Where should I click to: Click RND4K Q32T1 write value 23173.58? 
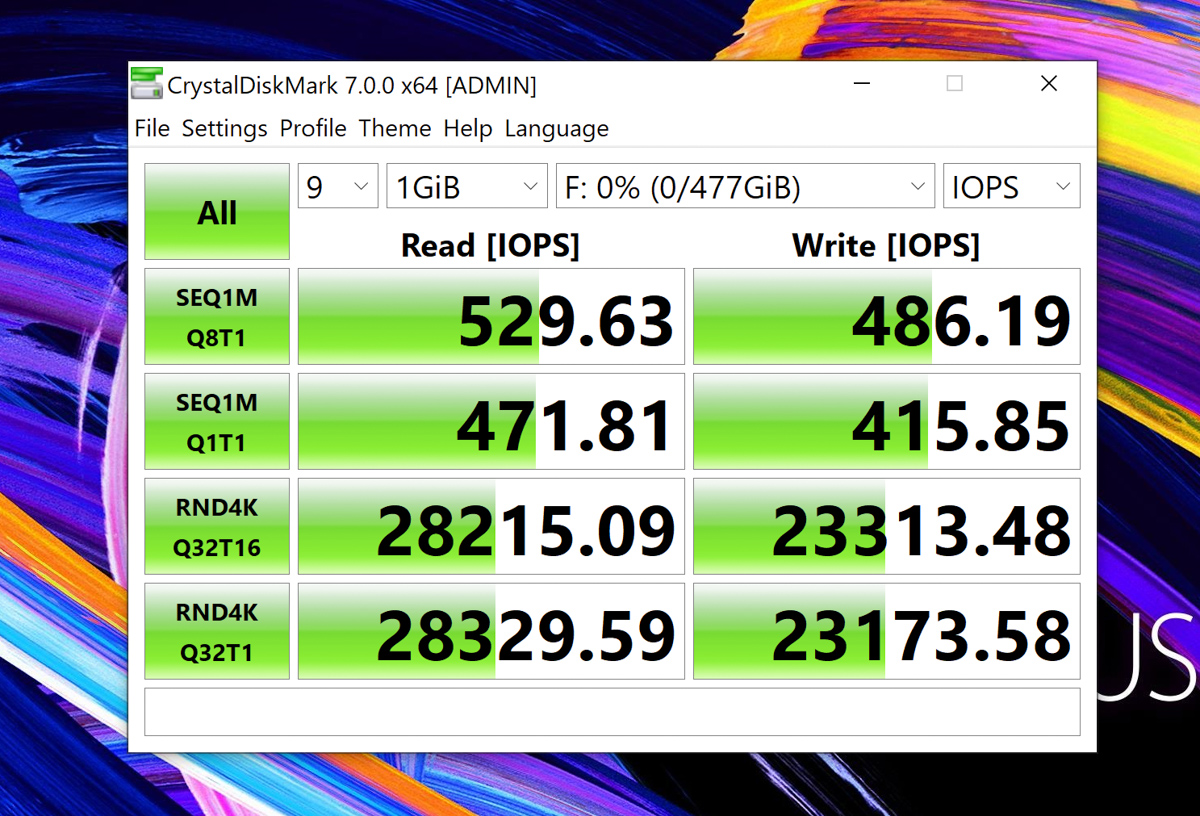pos(887,632)
